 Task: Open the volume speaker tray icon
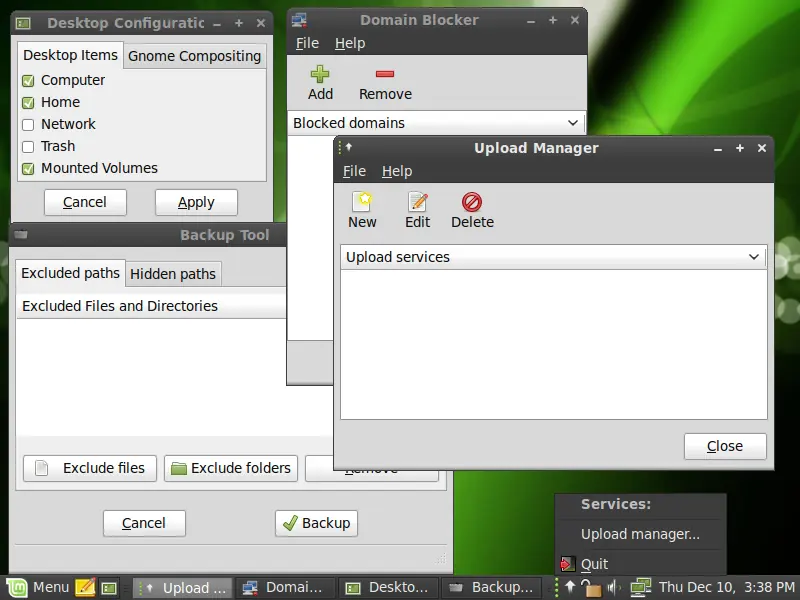point(614,588)
